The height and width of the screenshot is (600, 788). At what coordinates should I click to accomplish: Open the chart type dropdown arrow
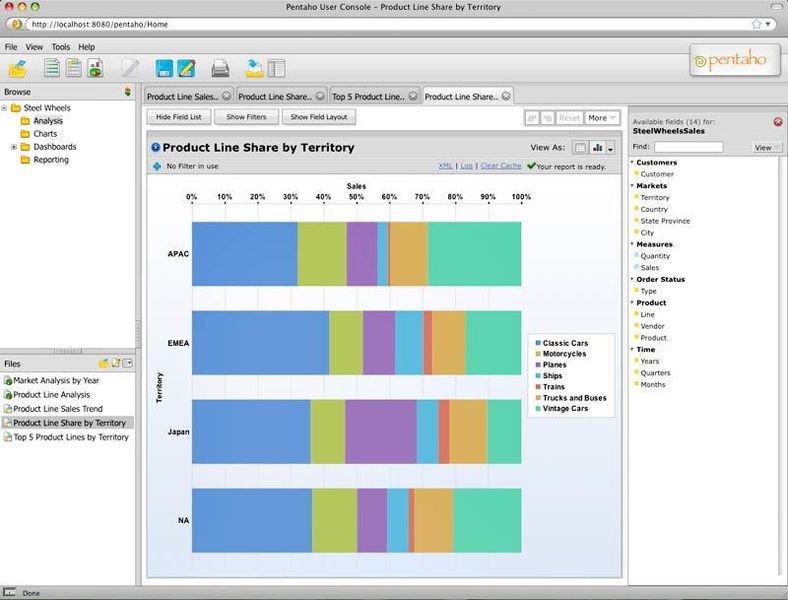point(611,148)
